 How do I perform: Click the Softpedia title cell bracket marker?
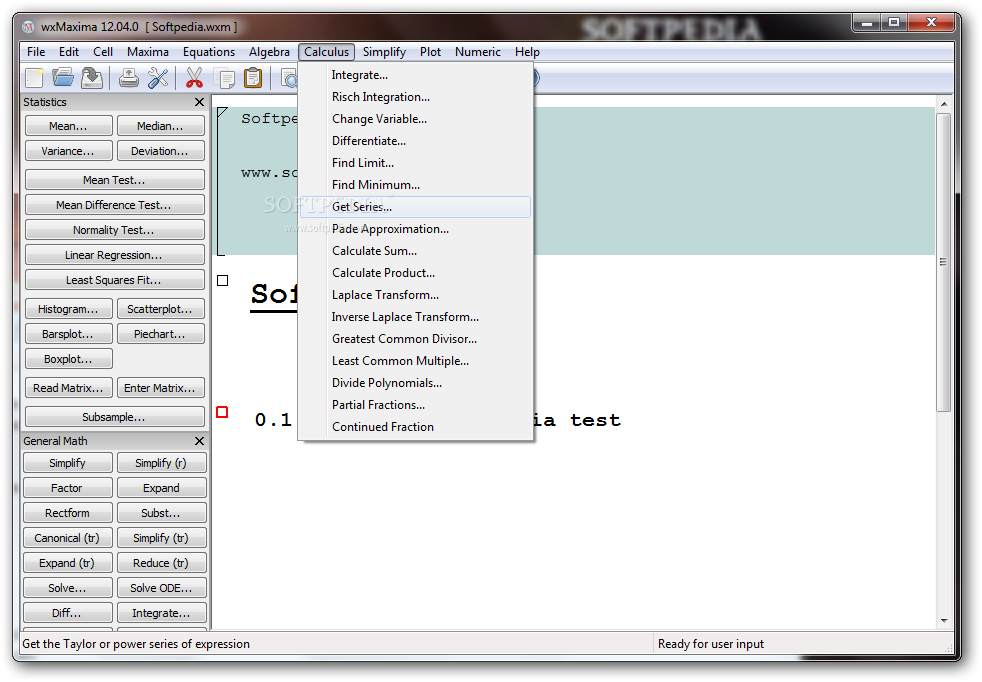[x=222, y=281]
